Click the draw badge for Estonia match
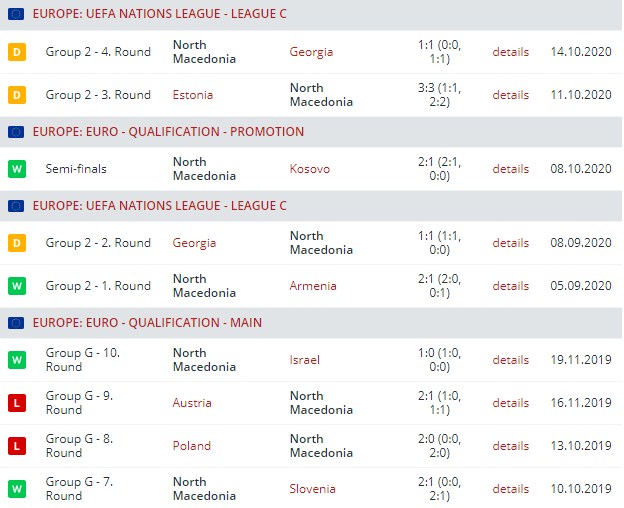Image resolution: width=624 pixels, height=508 pixels. pos(16,95)
